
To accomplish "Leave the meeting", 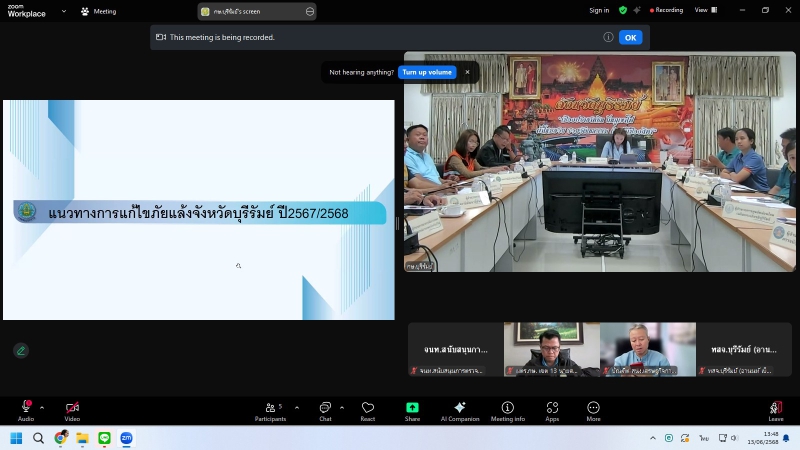I will click(776, 411).
